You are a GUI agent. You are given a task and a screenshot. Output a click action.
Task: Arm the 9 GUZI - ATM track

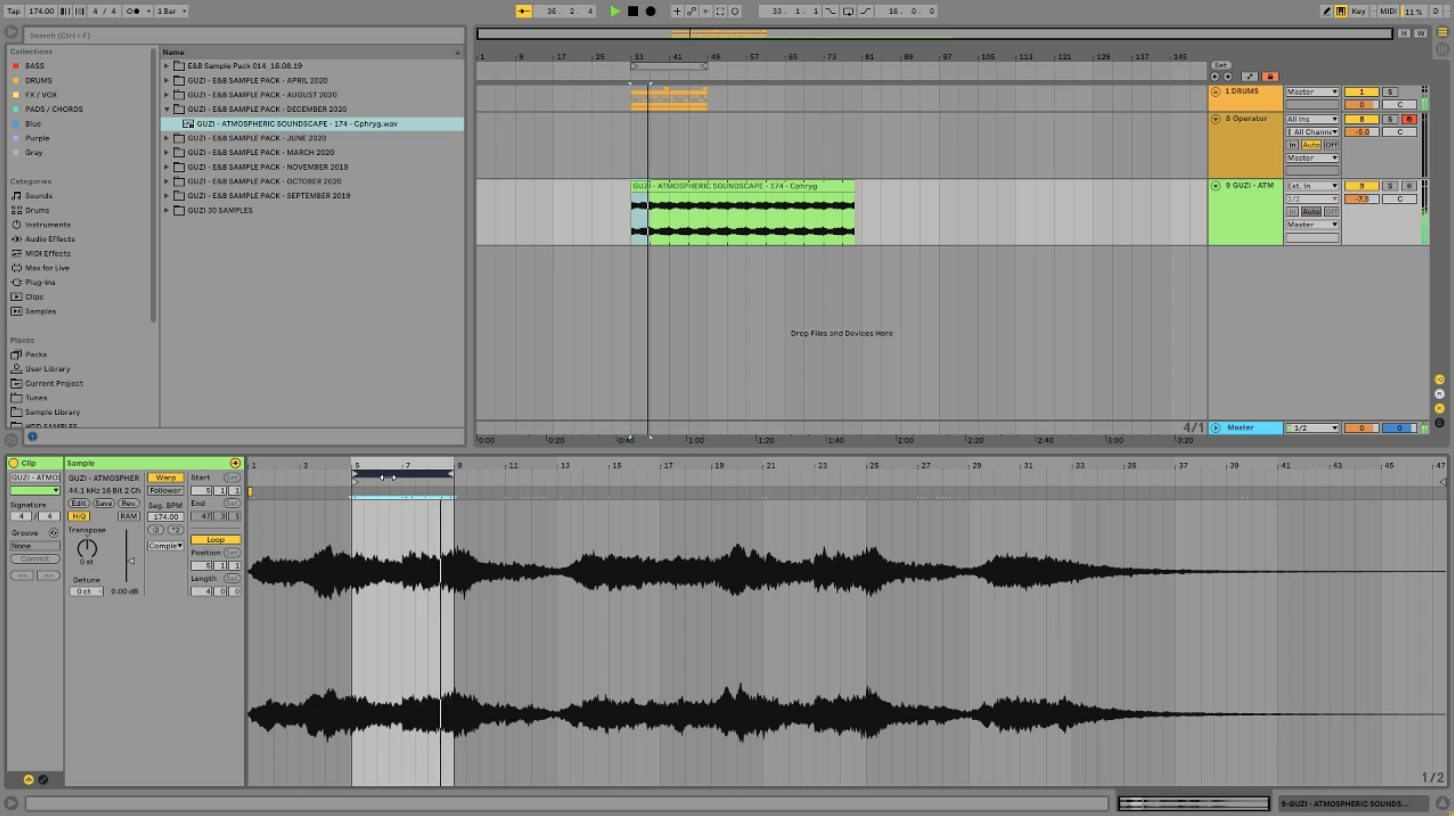pyautogui.click(x=1408, y=186)
